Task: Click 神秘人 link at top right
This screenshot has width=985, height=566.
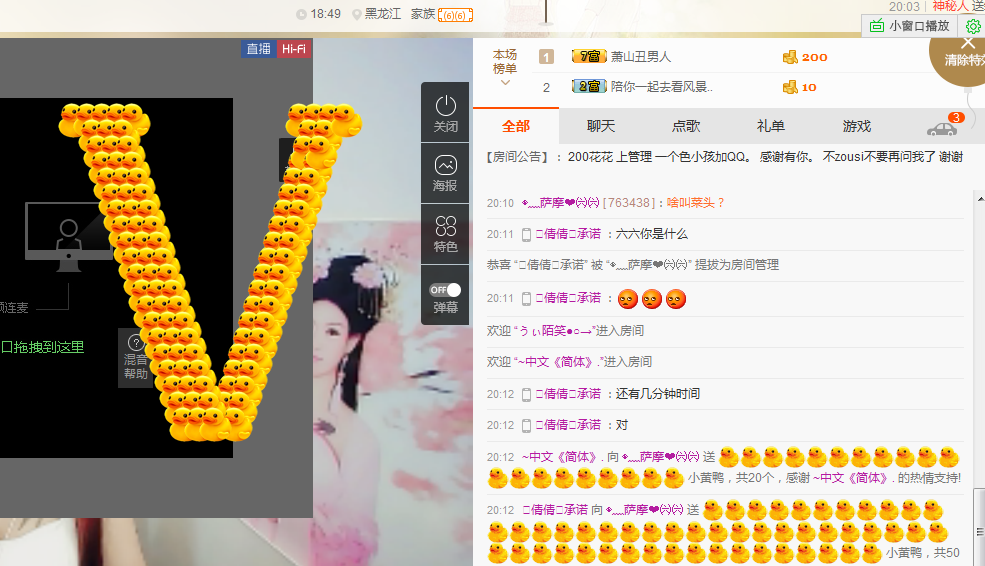Action: 950,6
